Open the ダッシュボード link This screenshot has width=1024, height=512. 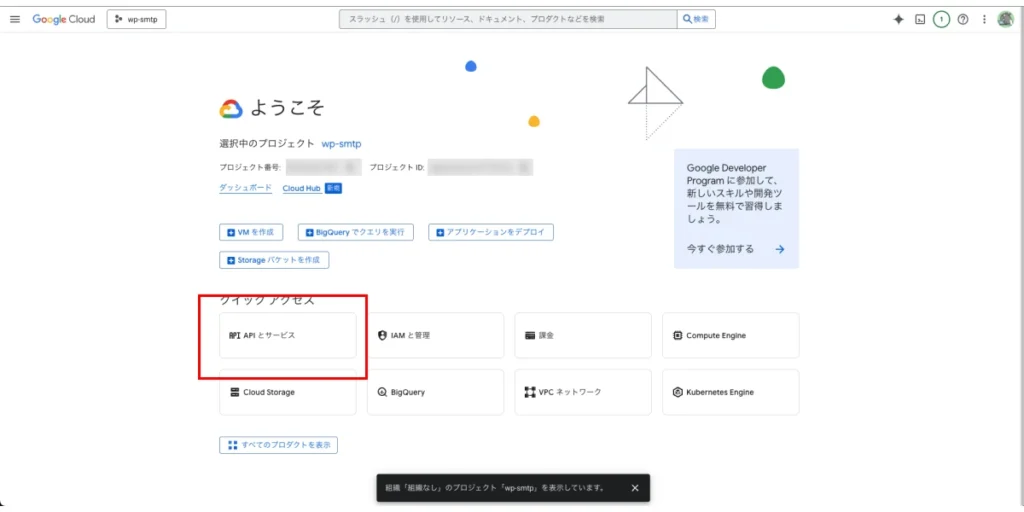(x=245, y=188)
